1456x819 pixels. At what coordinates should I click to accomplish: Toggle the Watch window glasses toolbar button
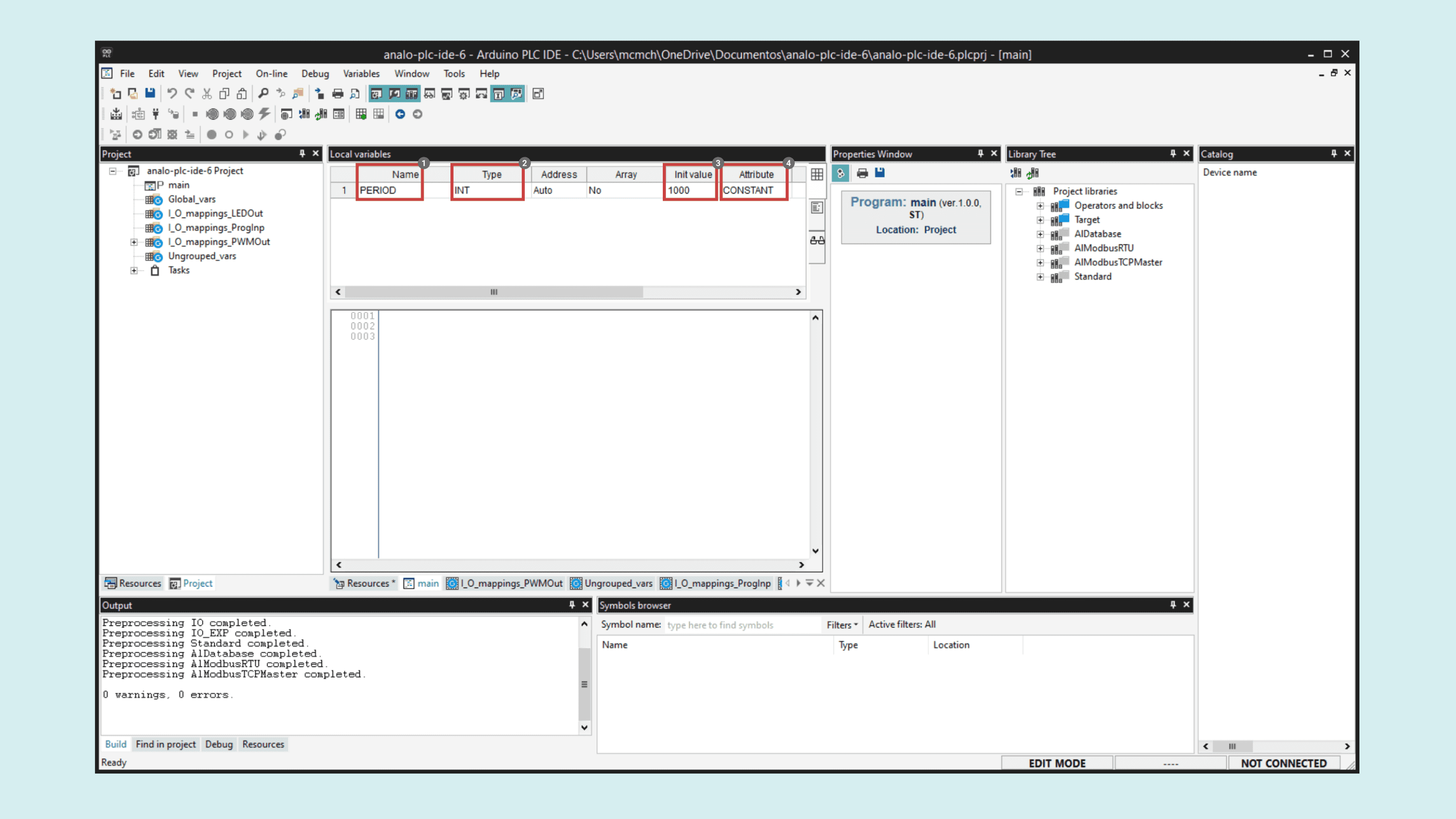(430, 94)
